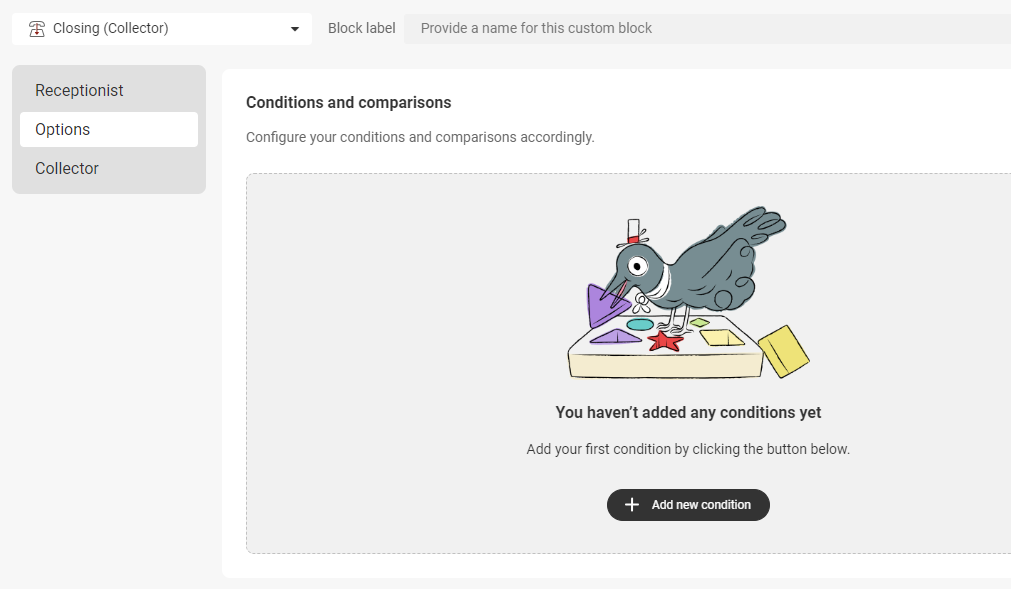
Task: Click the bird's small top hat
Action: 633,232
